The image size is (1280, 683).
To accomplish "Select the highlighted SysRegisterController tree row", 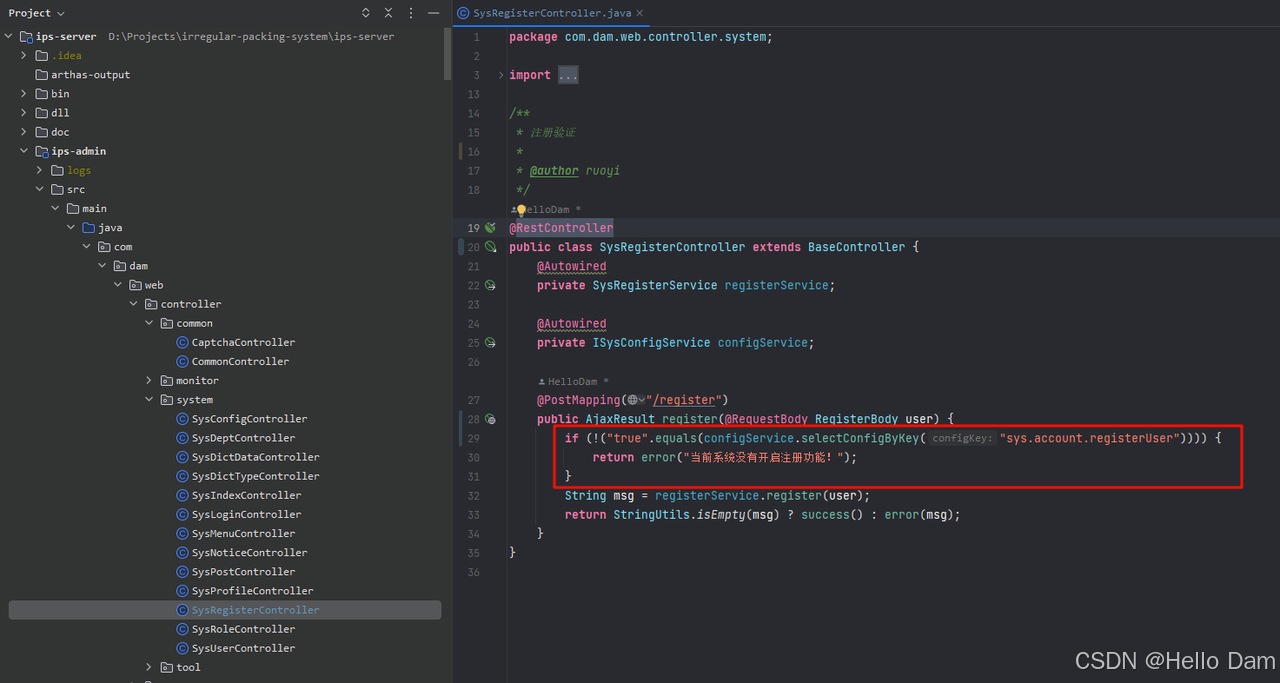I will [225, 610].
